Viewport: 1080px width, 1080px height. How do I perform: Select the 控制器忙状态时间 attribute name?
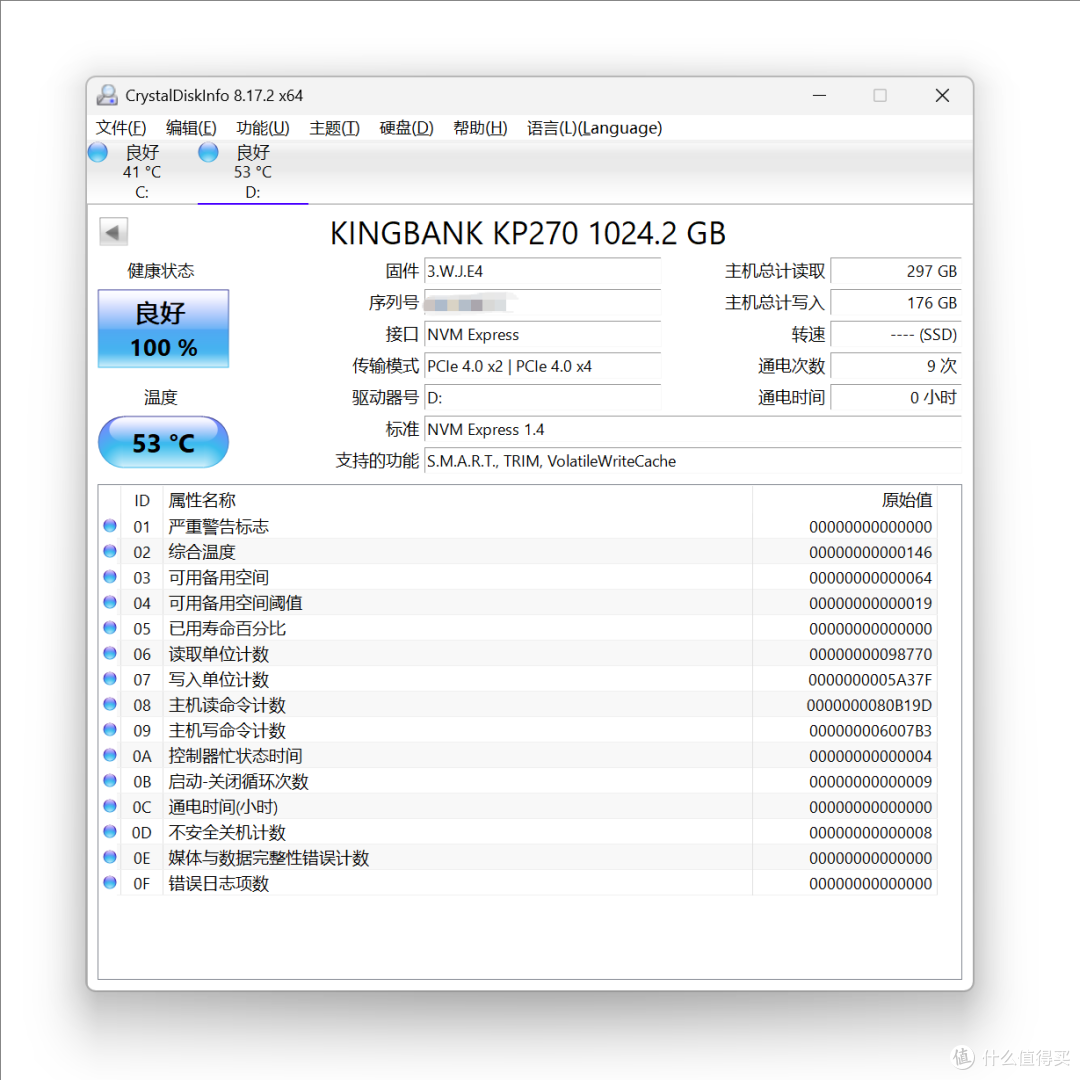(236, 756)
